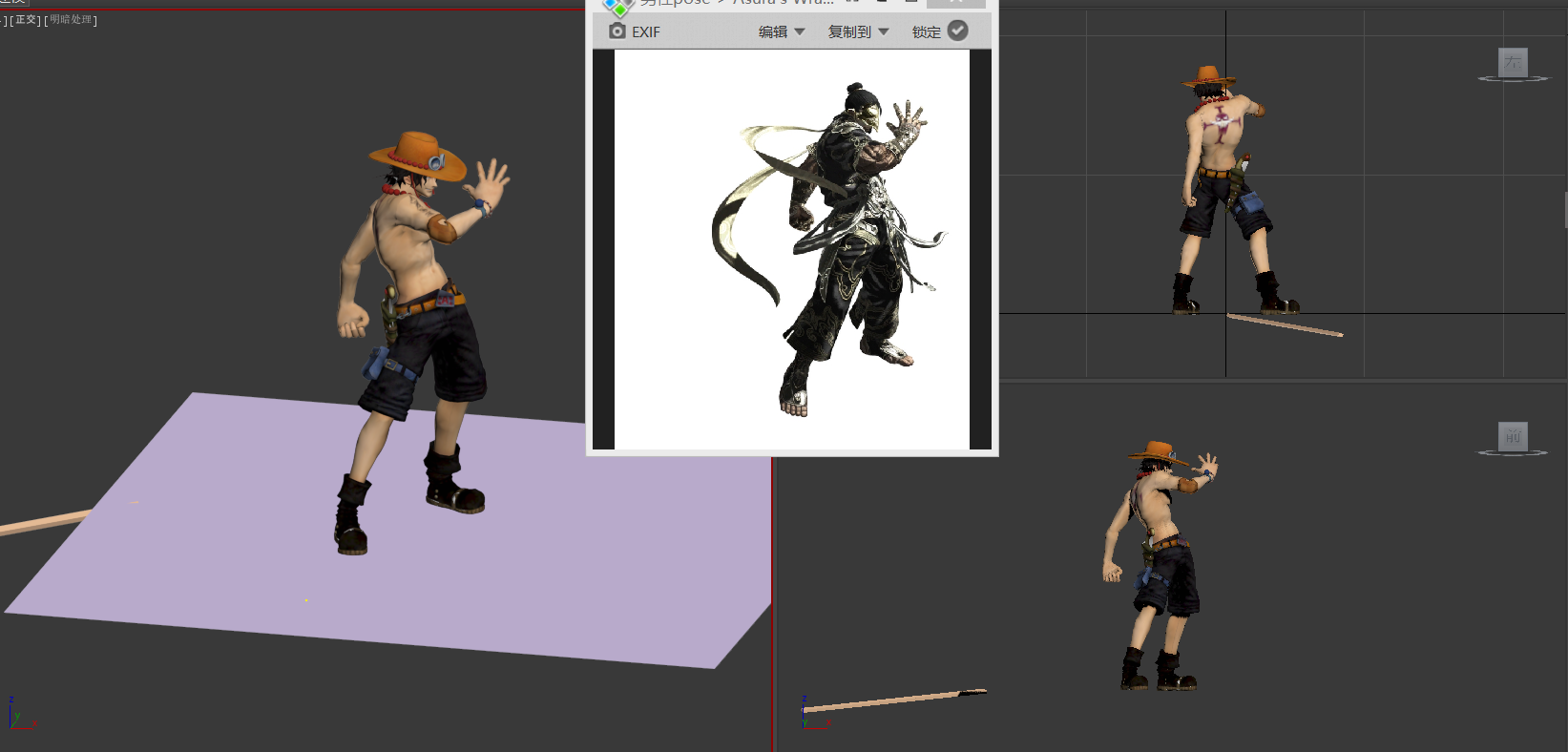Close the image viewer window
The height and width of the screenshot is (752, 1568).
pyautogui.click(x=955, y=4)
